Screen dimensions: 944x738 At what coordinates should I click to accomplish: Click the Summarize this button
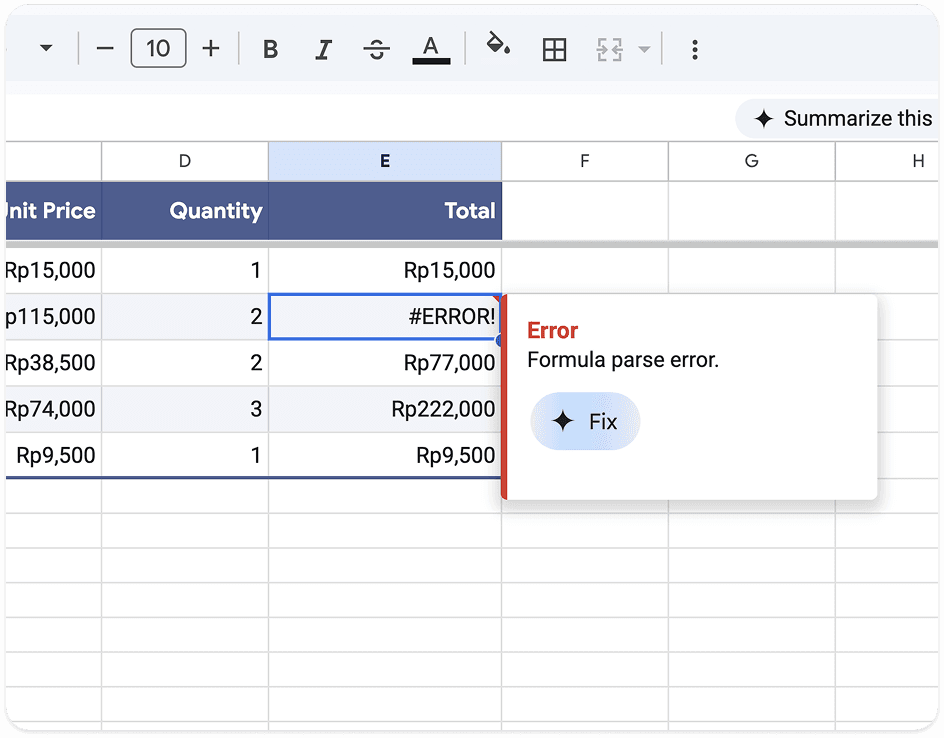tap(839, 119)
